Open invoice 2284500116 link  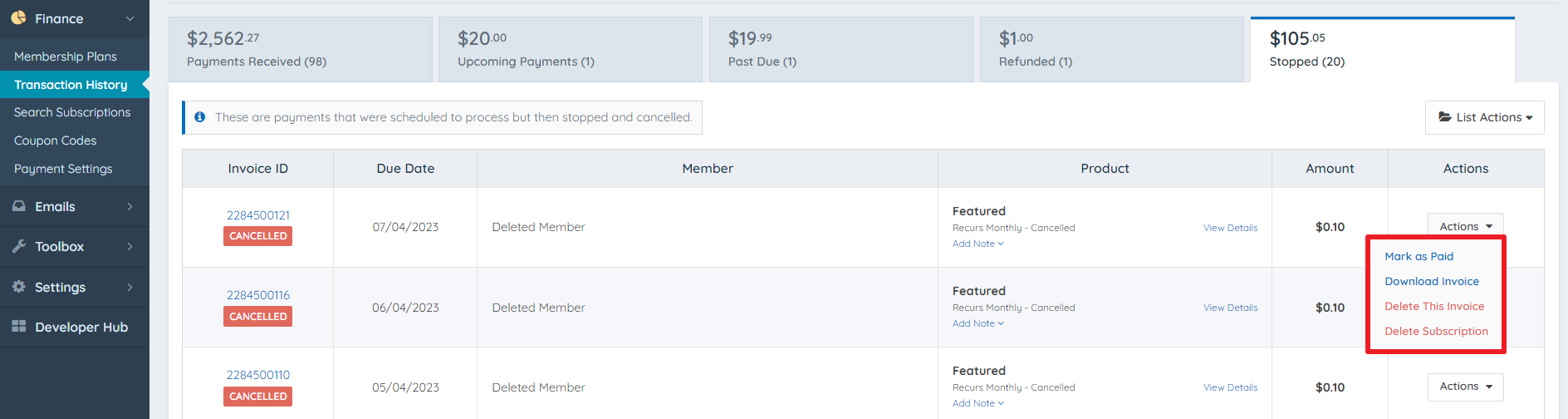click(x=258, y=295)
